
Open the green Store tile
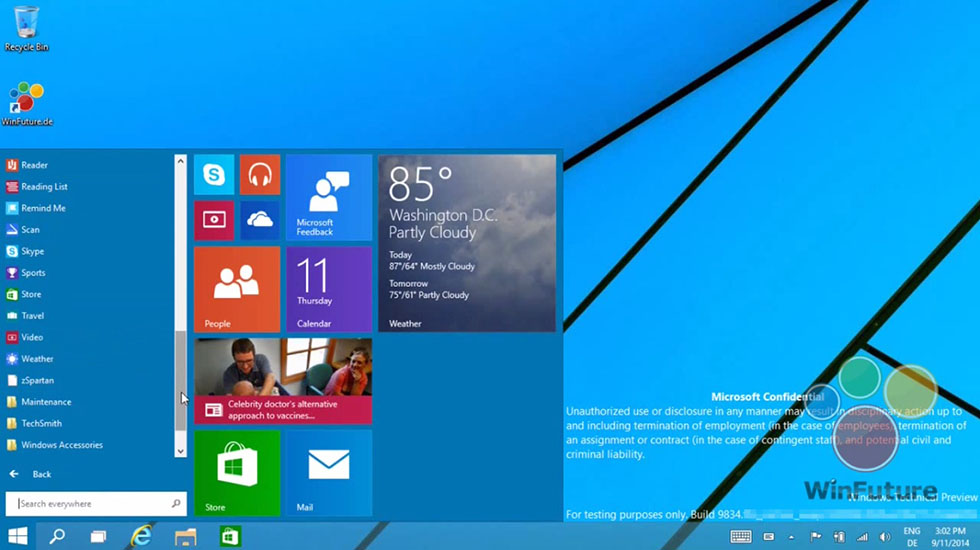237,472
